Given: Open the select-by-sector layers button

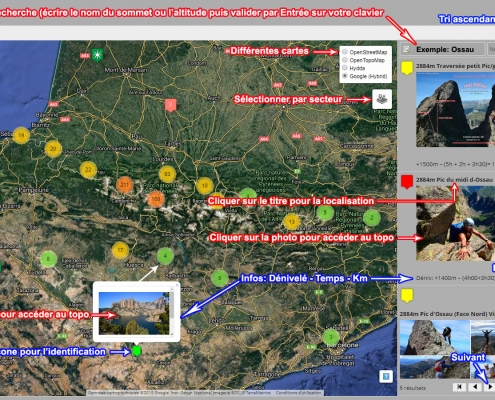Looking at the screenshot, I should [x=382, y=99].
